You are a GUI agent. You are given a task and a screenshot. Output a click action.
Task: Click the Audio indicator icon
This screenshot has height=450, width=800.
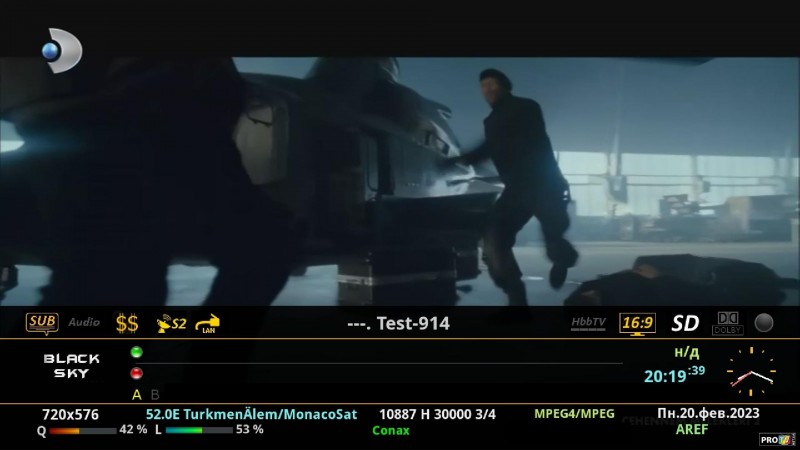[84, 323]
